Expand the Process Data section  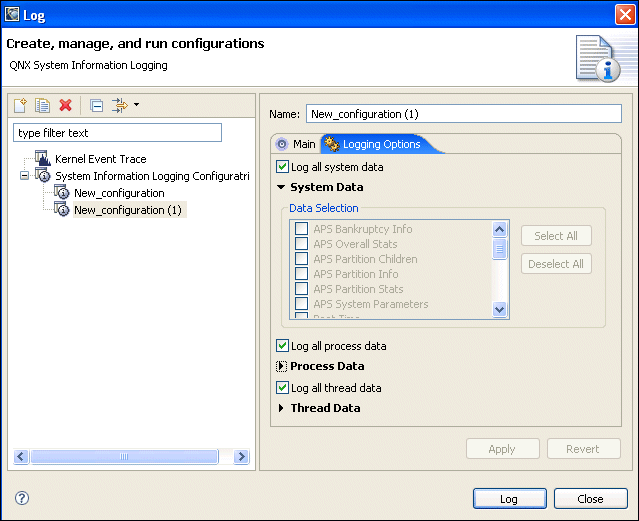click(x=282, y=367)
